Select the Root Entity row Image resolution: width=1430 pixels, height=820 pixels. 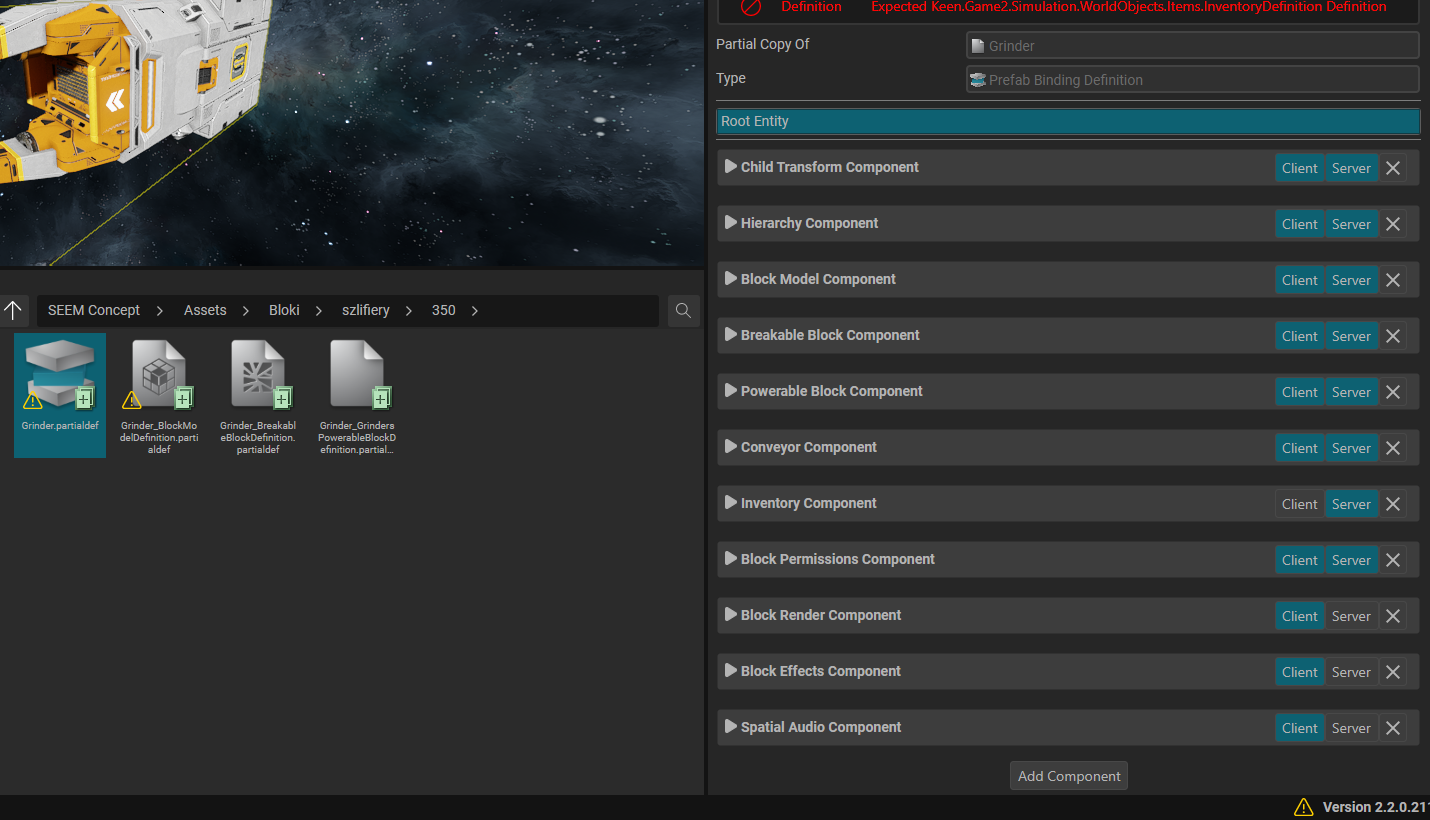coord(1068,121)
